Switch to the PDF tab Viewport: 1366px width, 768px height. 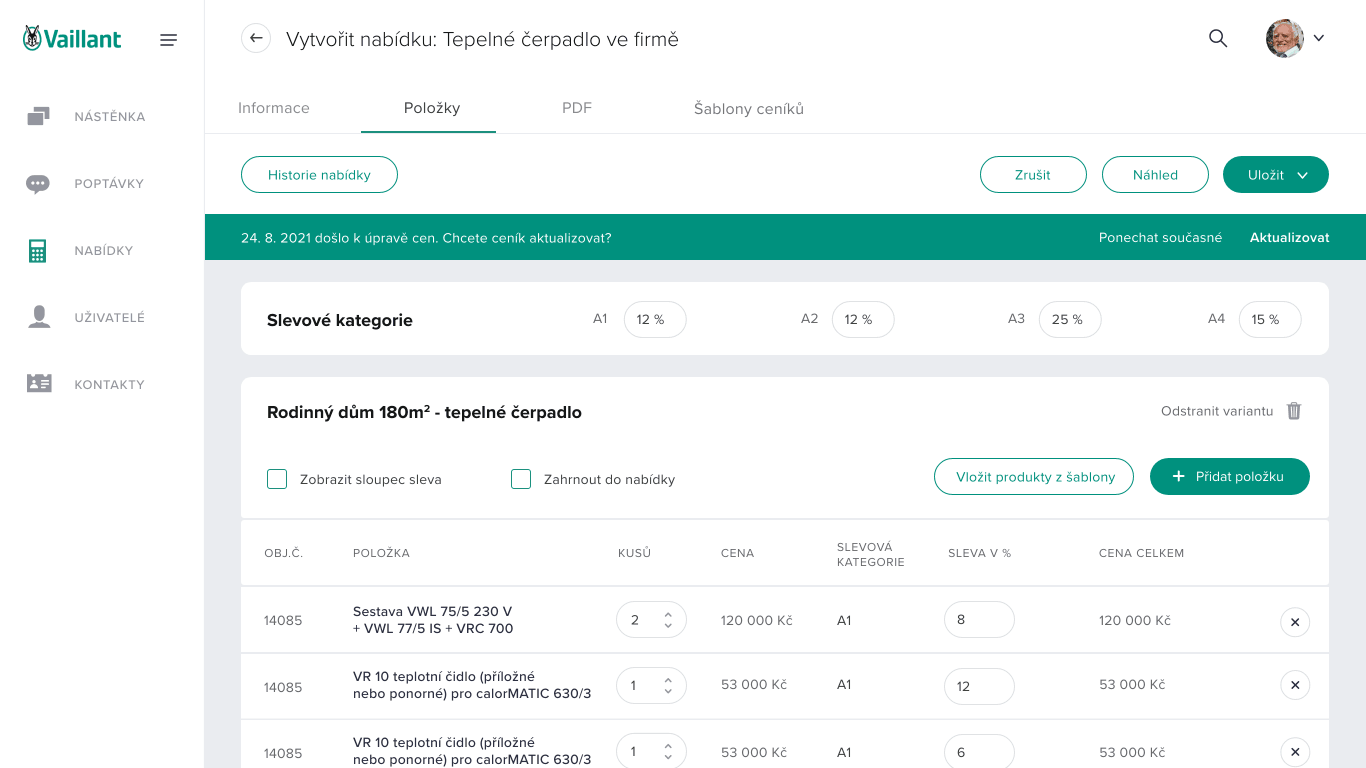point(577,108)
